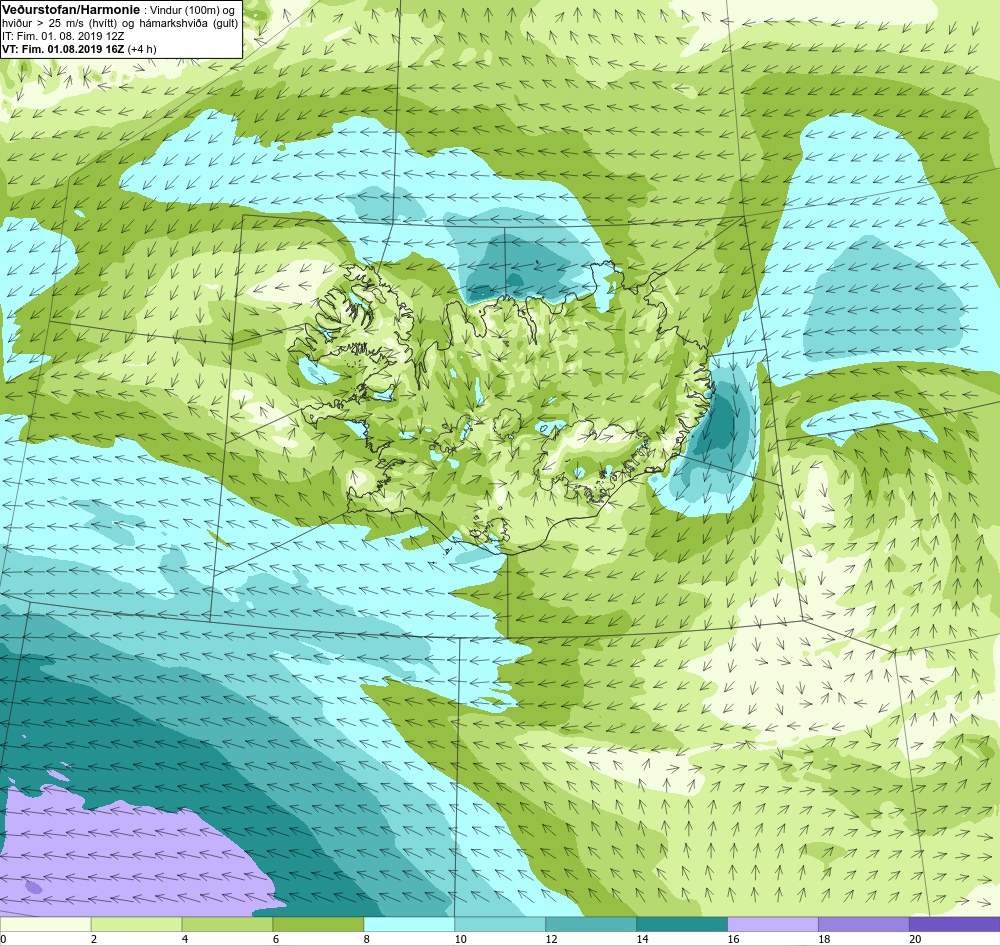Viewport: 1000px width, 946px height.
Task: Click the legend value "12"
Action: [x=551, y=939]
